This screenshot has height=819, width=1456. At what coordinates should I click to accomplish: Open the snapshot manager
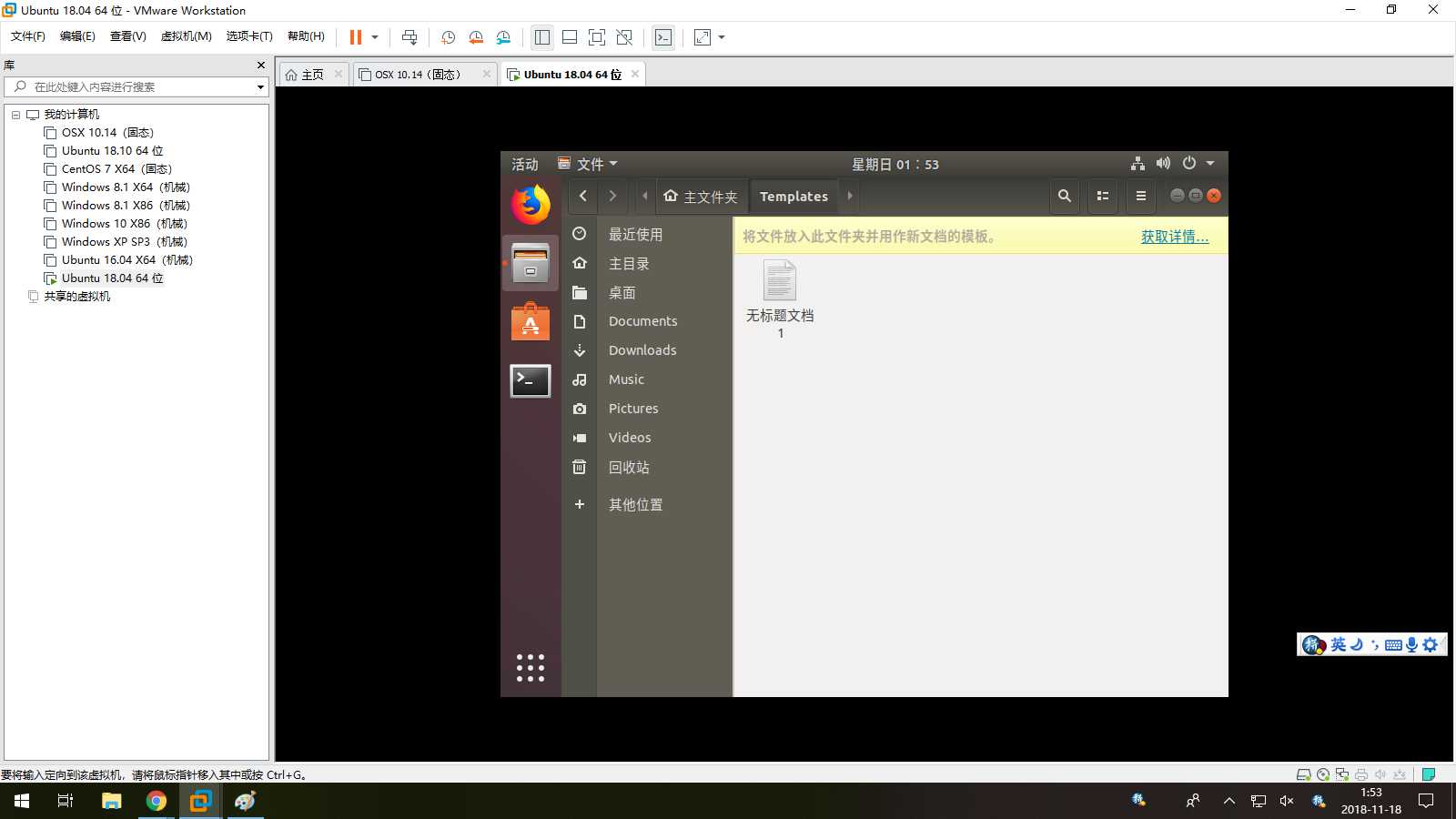[504, 37]
